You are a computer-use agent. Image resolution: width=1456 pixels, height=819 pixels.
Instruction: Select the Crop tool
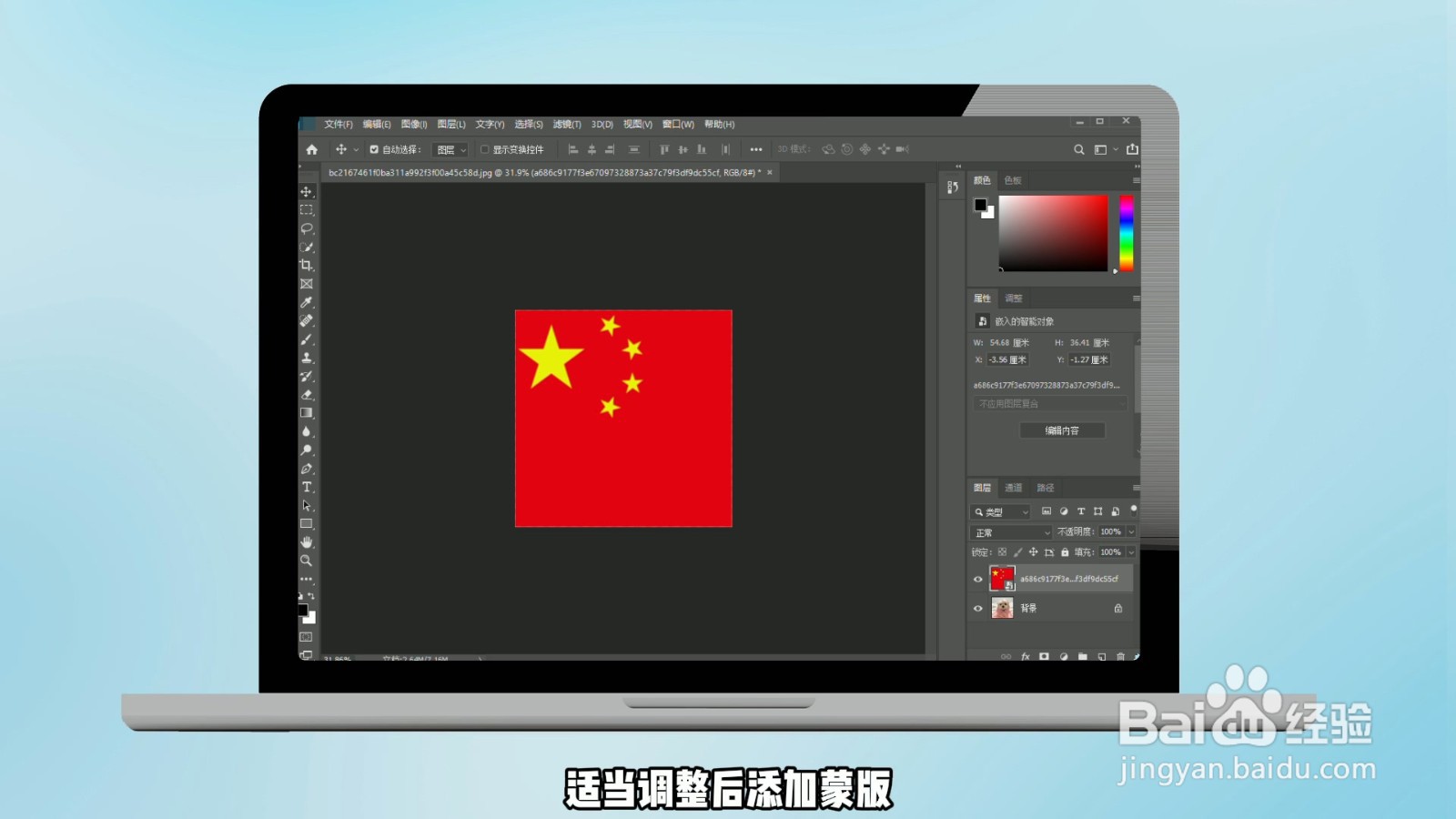pyautogui.click(x=307, y=265)
